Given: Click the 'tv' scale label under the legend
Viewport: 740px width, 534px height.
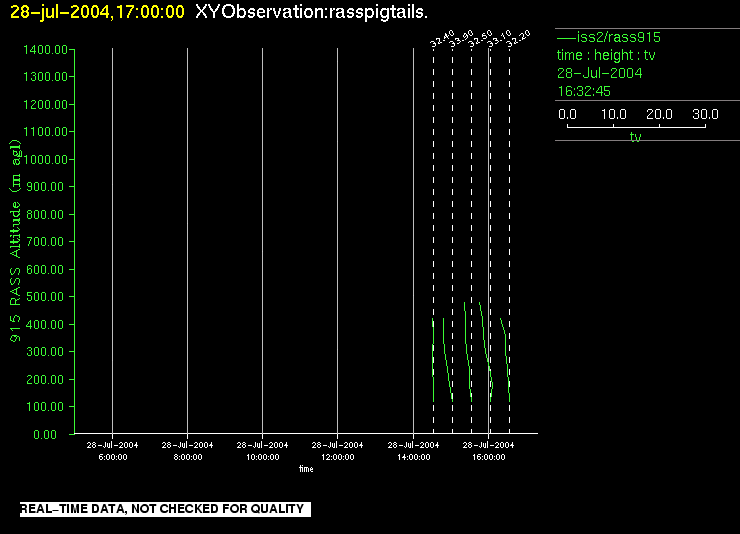Looking at the screenshot, I should coord(636,137).
